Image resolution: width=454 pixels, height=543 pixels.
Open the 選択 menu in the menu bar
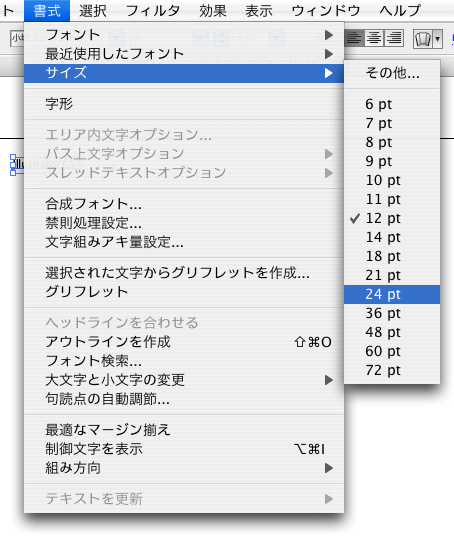point(92,11)
